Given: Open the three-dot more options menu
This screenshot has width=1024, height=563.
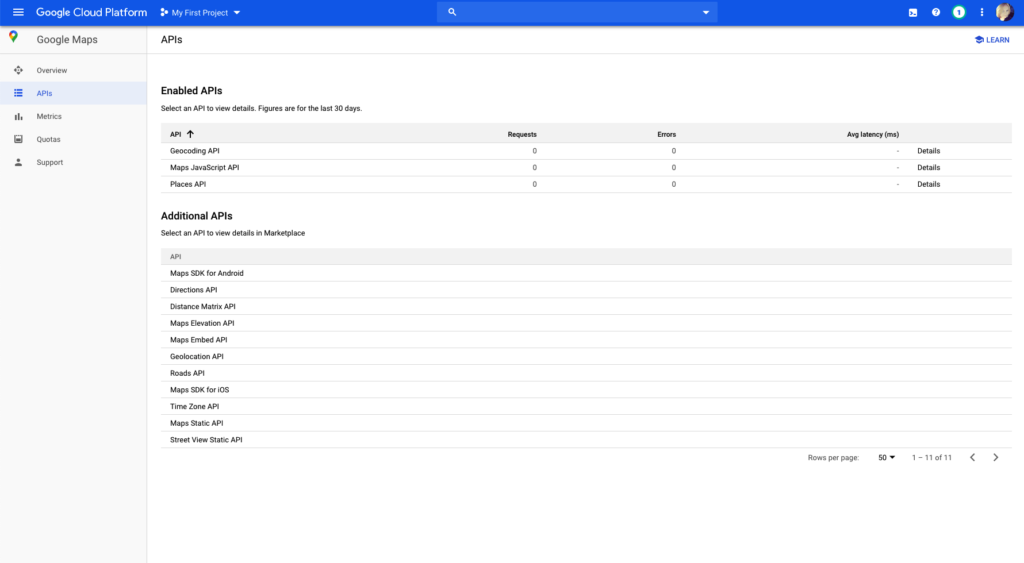Looking at the screenshot, I should (x=982, y=12).
